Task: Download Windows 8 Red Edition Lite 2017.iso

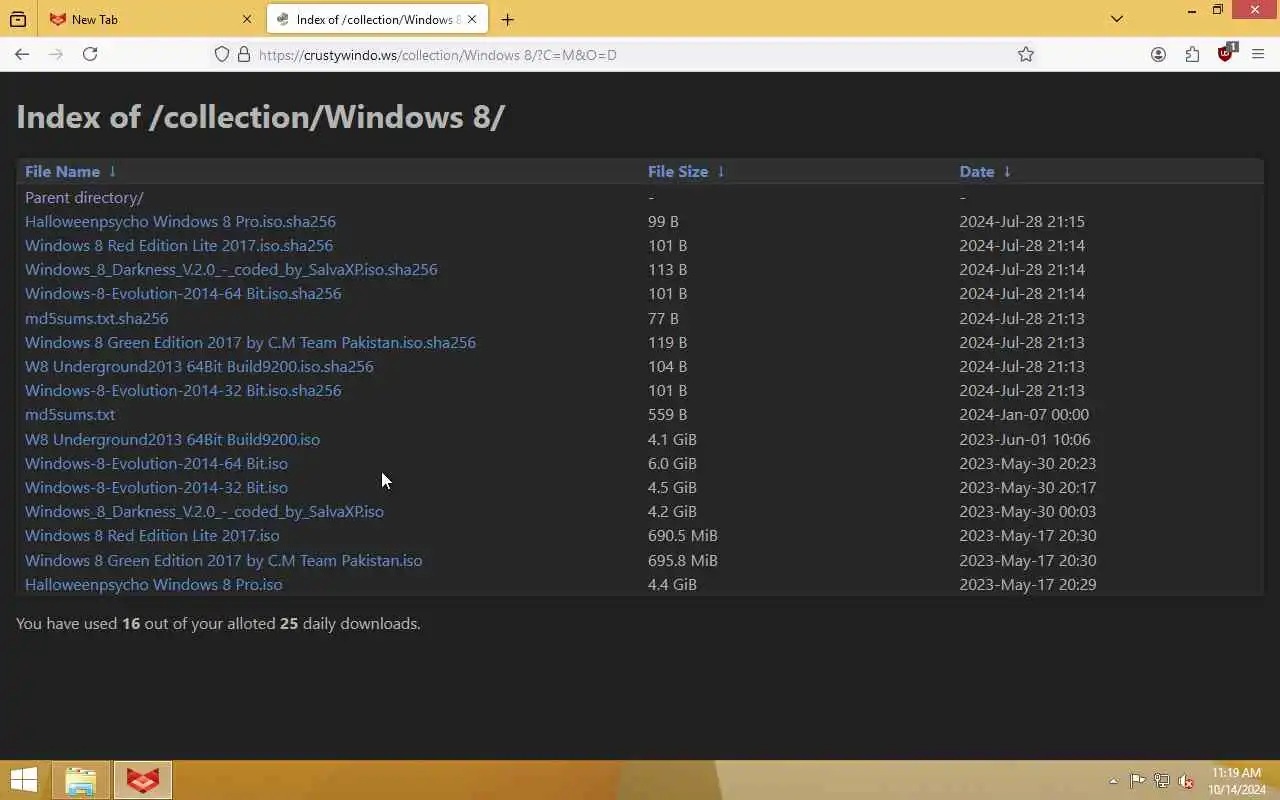Action: point(152,535)
